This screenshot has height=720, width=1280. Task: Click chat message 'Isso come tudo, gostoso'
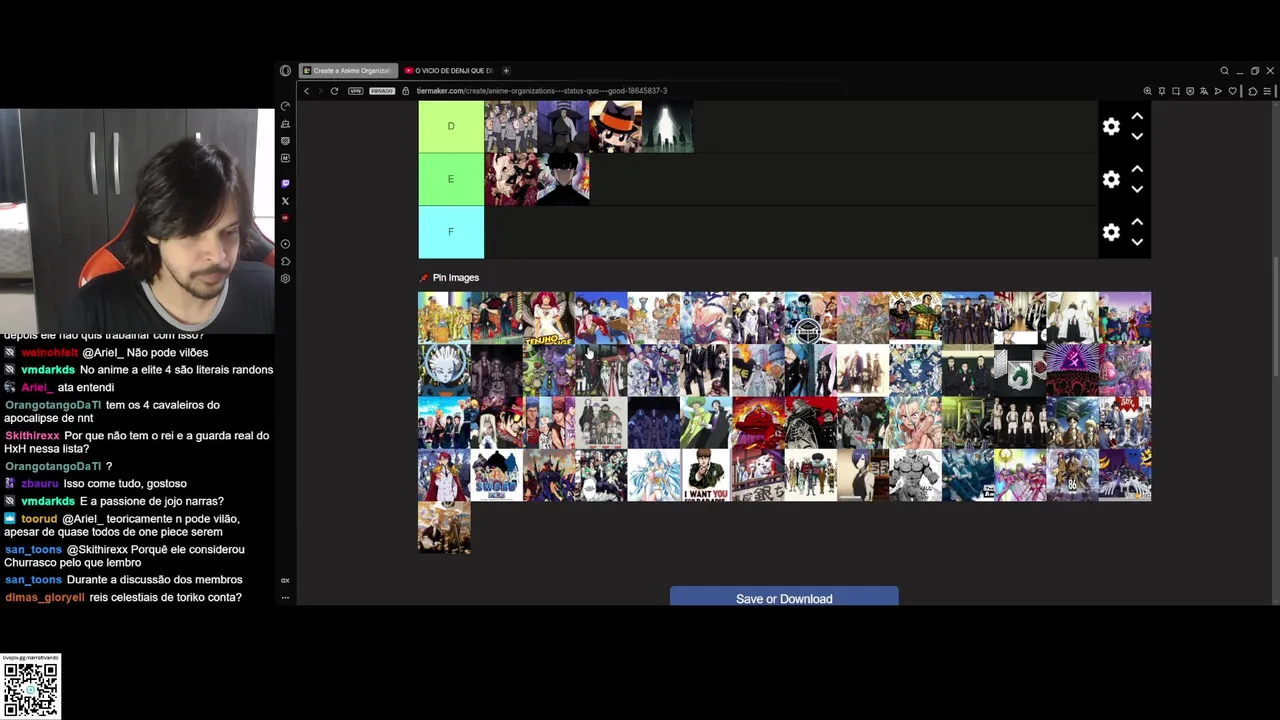point(126,484)
